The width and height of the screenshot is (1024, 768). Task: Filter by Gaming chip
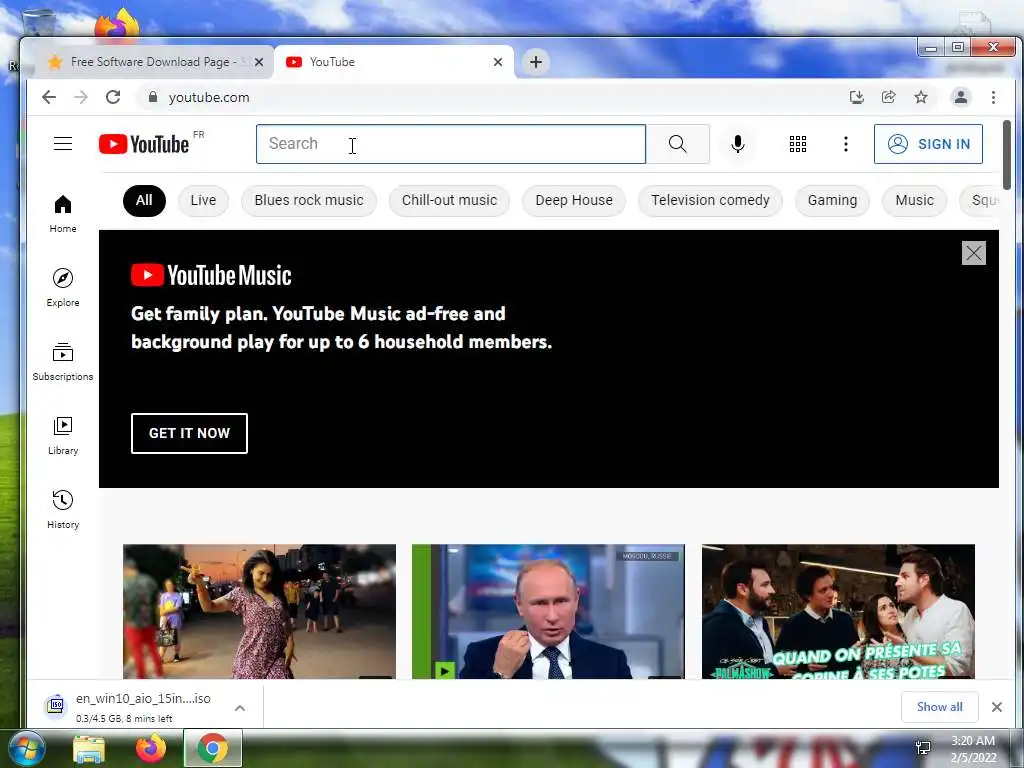[832, 200]
